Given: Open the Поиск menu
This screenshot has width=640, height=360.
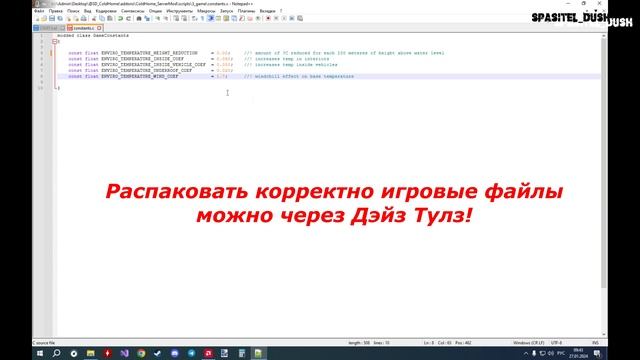Looking at the screenshot, I should [x=73, y=11].
